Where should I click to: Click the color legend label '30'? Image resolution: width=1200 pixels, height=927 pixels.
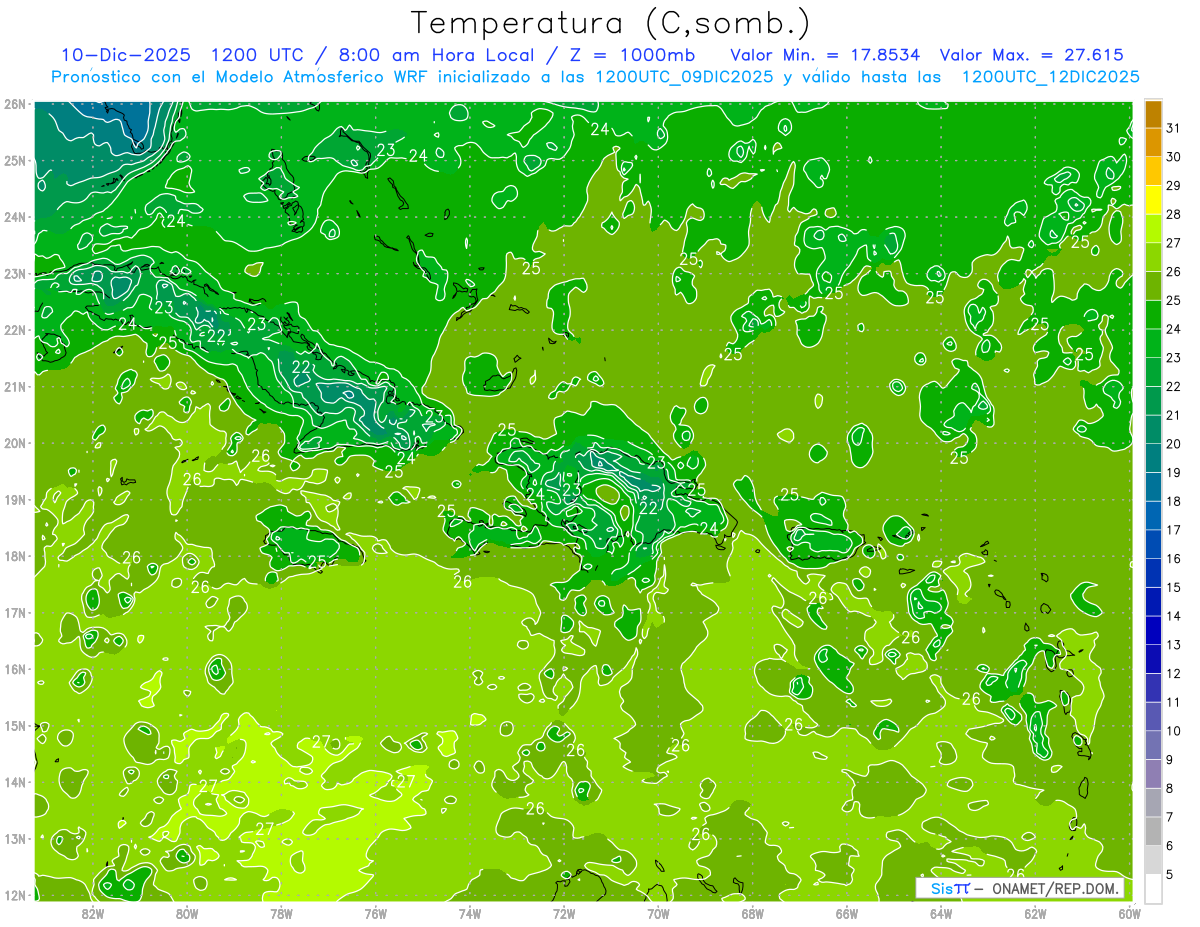tap(1173, 157)
